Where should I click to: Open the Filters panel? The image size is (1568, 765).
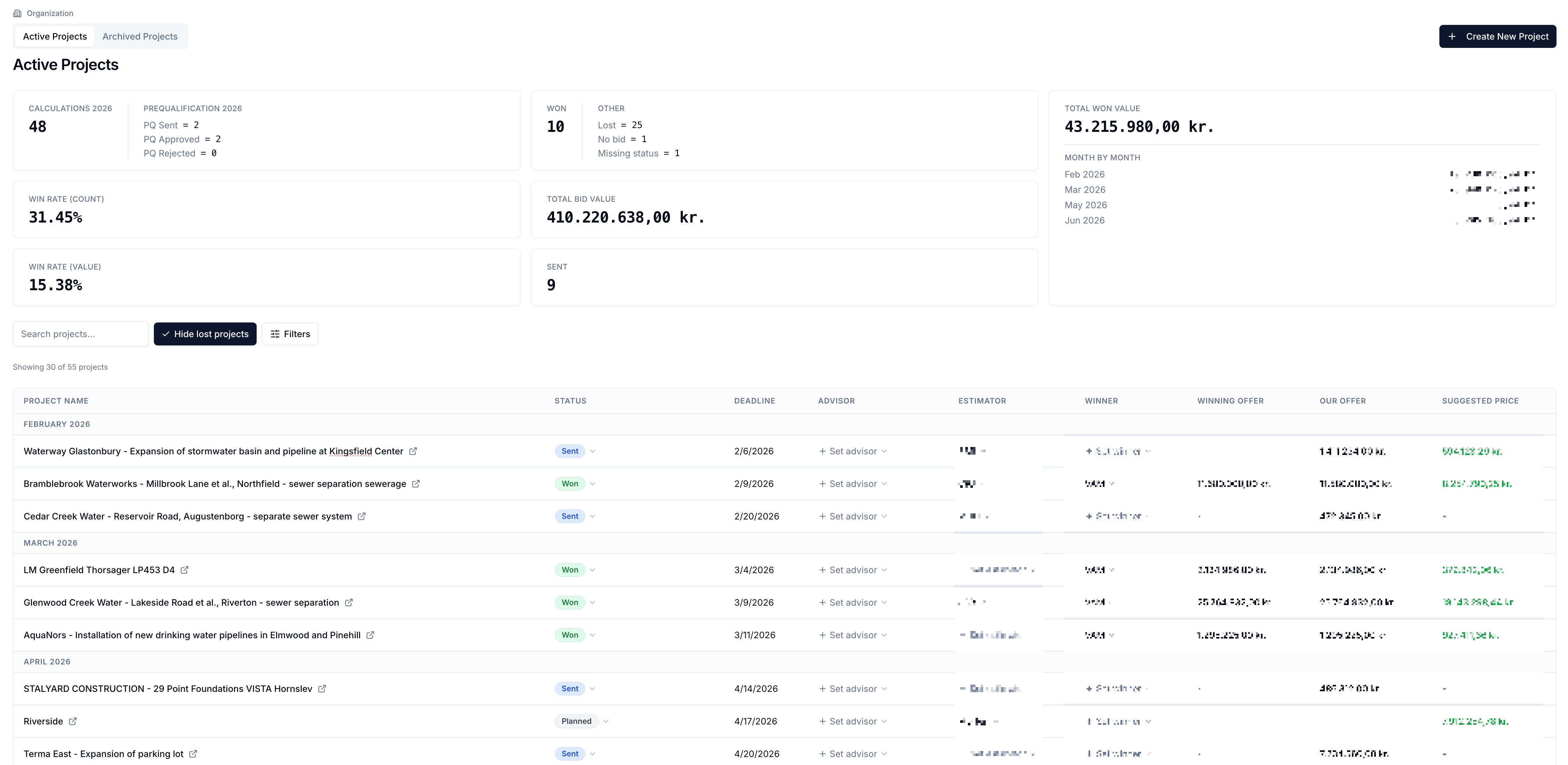(290, 334)
